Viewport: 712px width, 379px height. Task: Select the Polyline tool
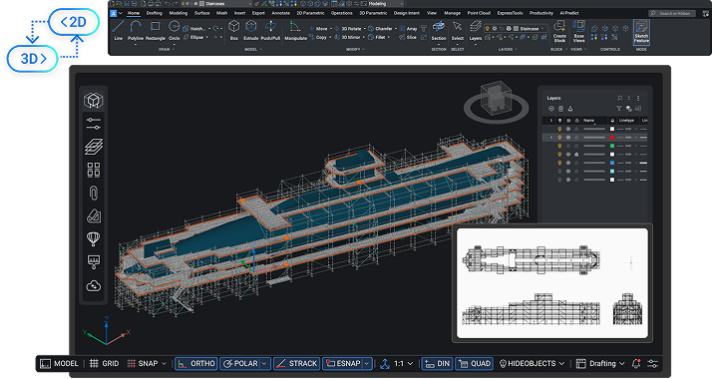[x=135, y=31]
